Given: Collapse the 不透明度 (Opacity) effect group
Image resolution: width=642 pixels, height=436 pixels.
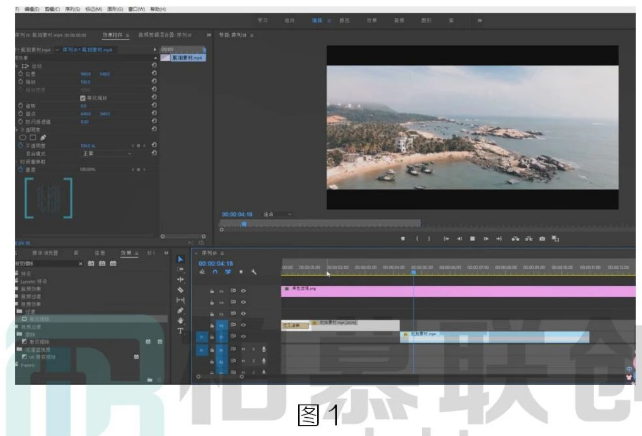Looking at the screenshot, I should click(17, 130).
